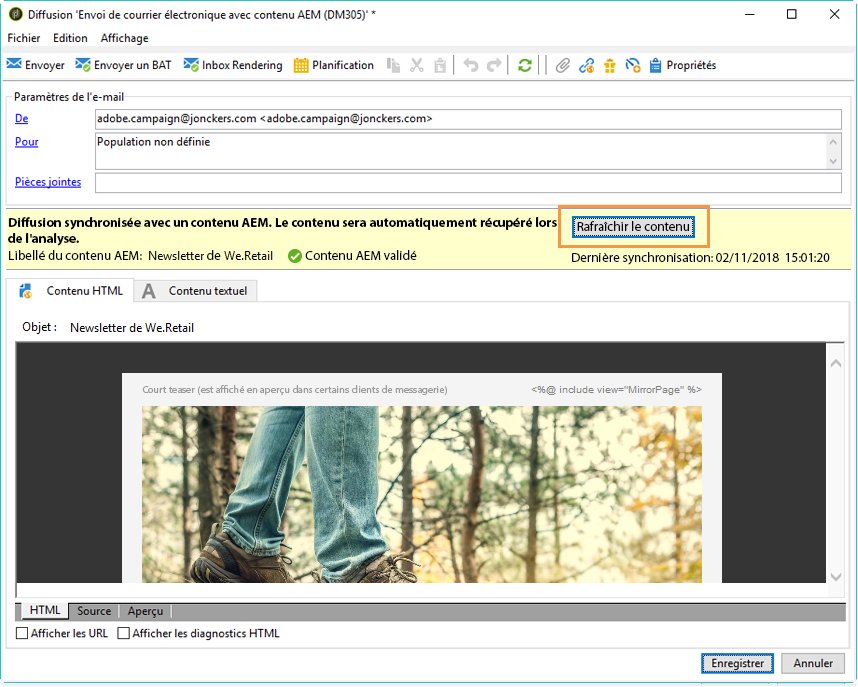Image resolution: width=858 pixels, height=687 pixels.
Task: Click the copy icon in toolbar
Action: (393, 66)
